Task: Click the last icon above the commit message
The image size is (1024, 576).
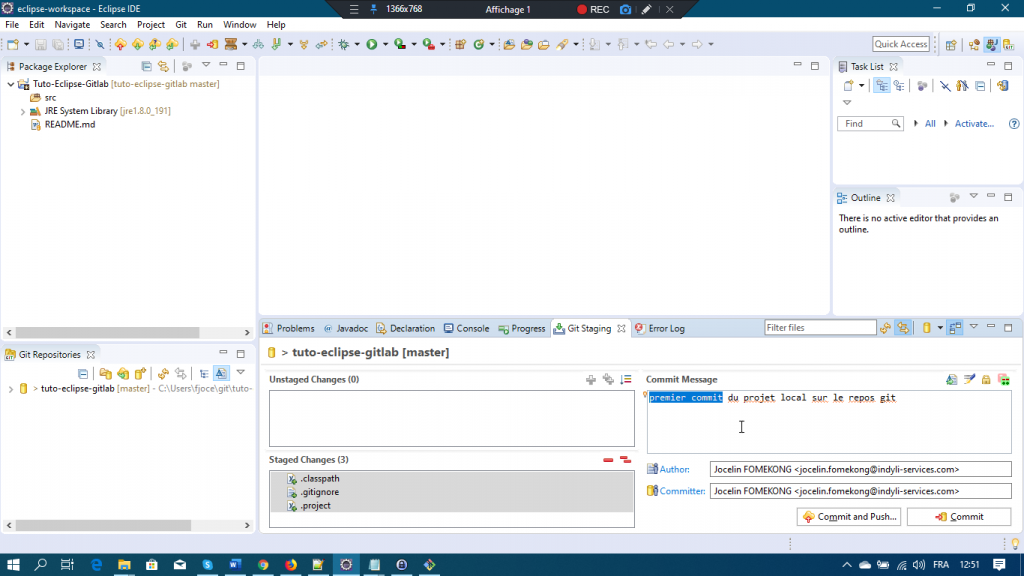Action: coord(1004,379)
